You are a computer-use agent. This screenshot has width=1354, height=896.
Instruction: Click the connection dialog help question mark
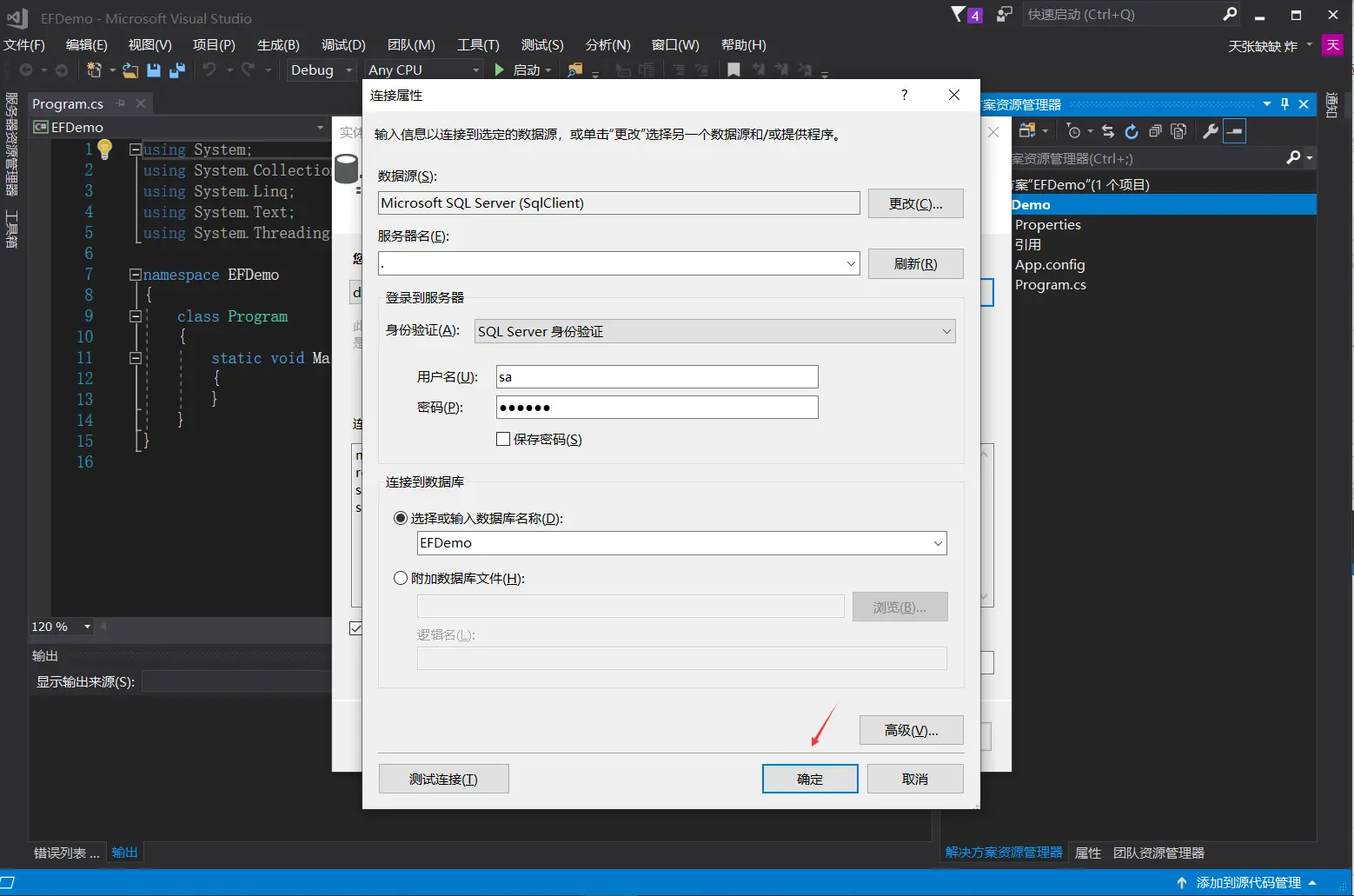click(x=905, y=95)
